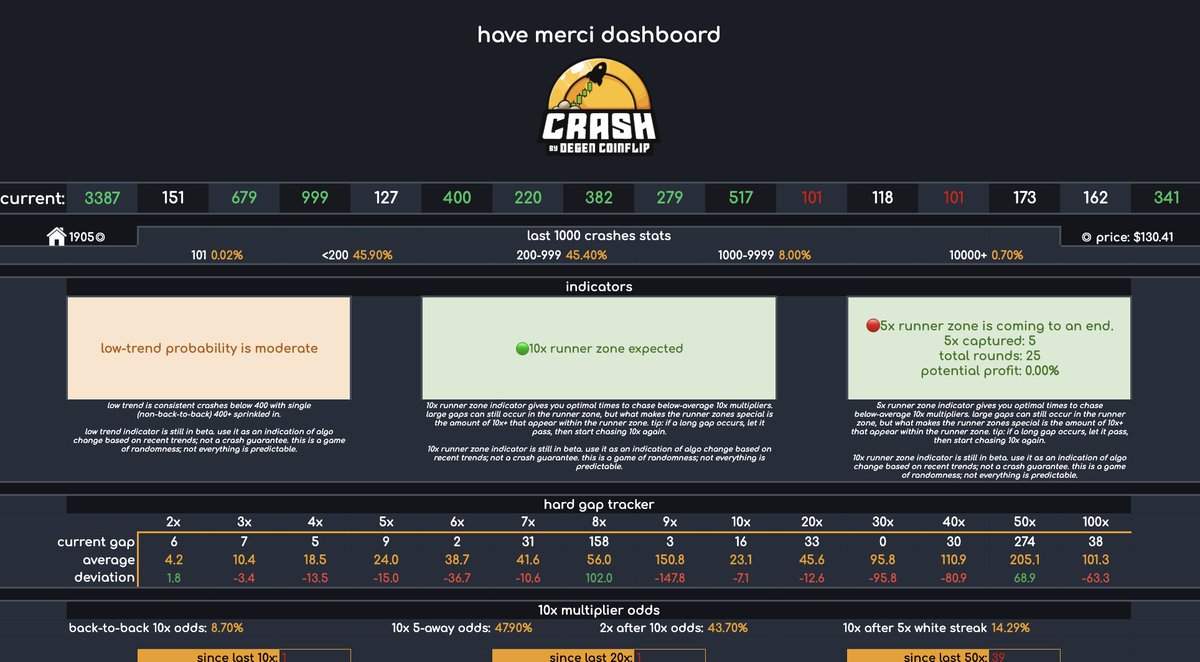This screenshot has height=662, width=1200.
Task: Open the low-trend probability is moderate card
Action: [209, 348]
